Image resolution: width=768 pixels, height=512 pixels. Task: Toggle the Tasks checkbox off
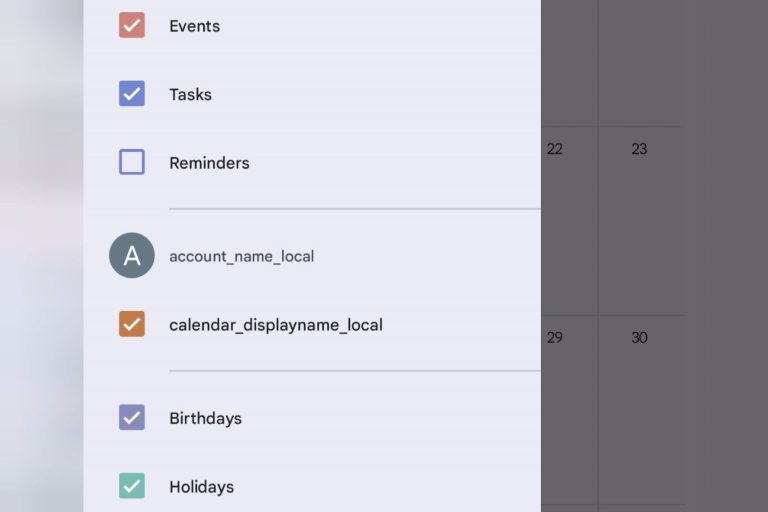click(x=132, y=94)
